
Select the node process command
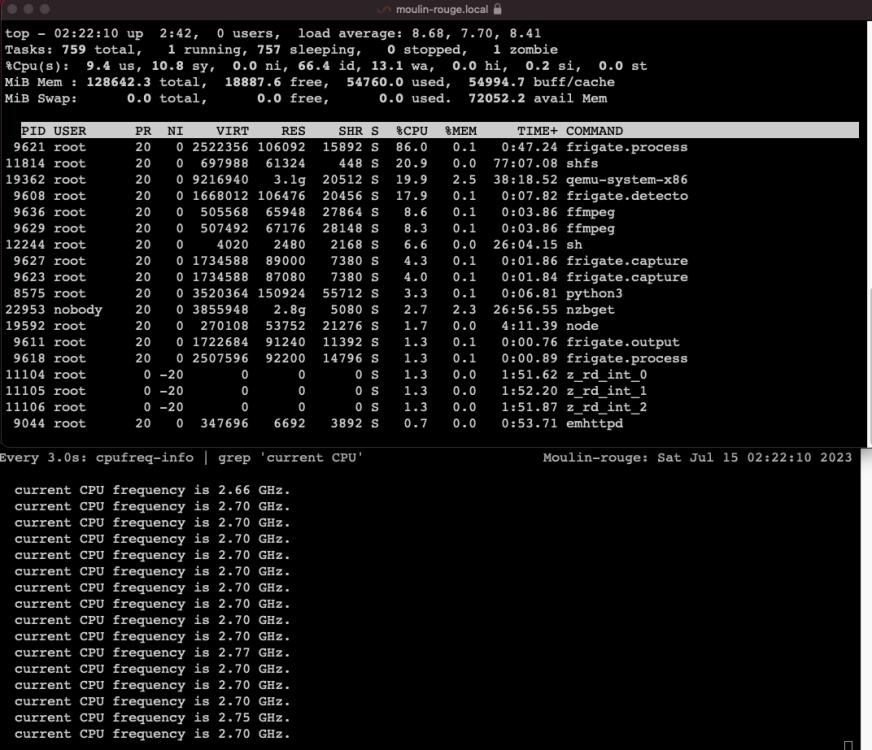[582, 326]
